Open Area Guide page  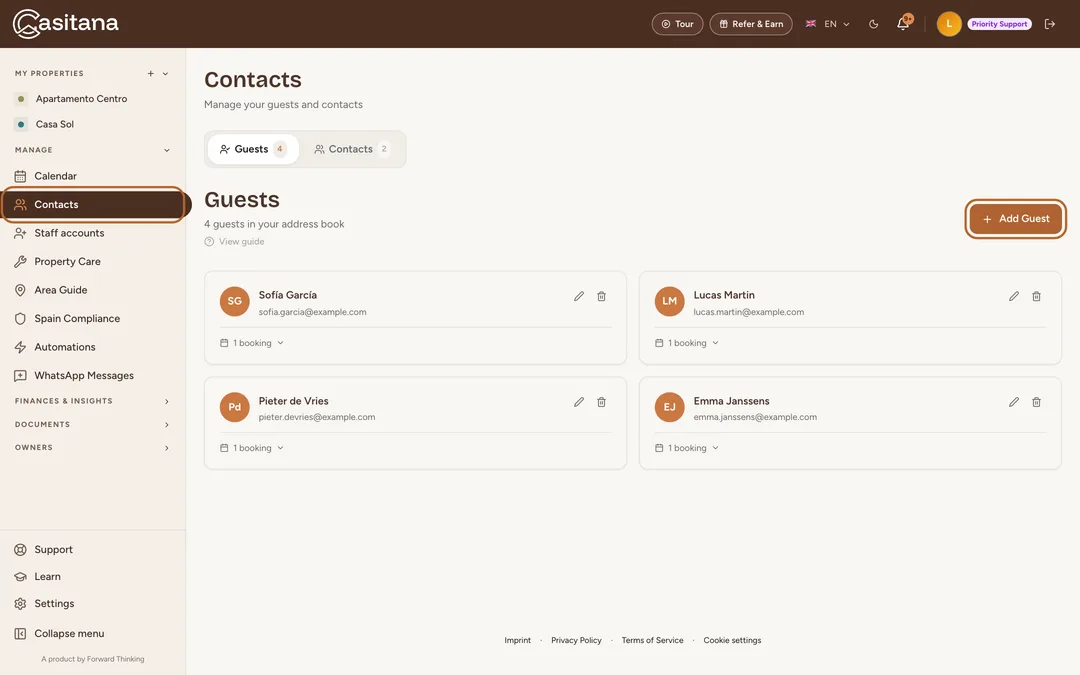click(x=92, y=290)
